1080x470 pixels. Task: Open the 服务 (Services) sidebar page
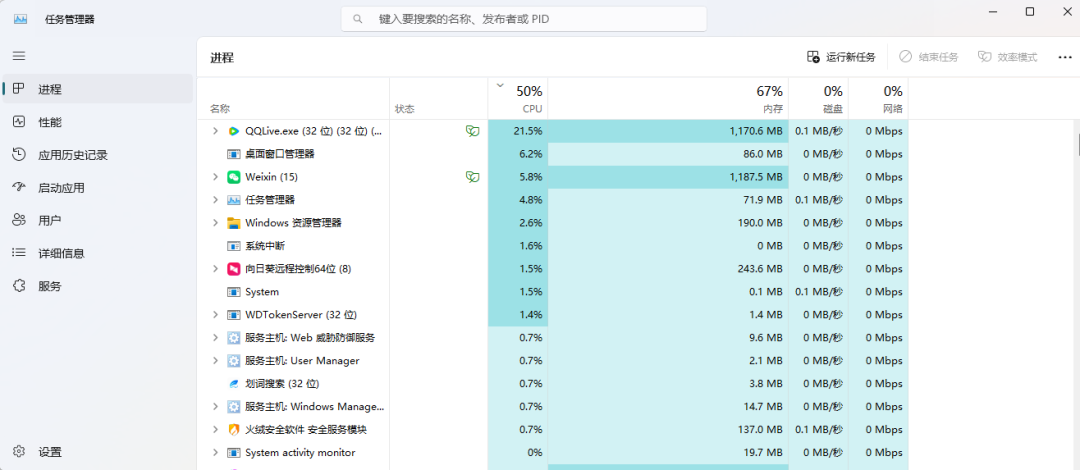tap(49, 286)
